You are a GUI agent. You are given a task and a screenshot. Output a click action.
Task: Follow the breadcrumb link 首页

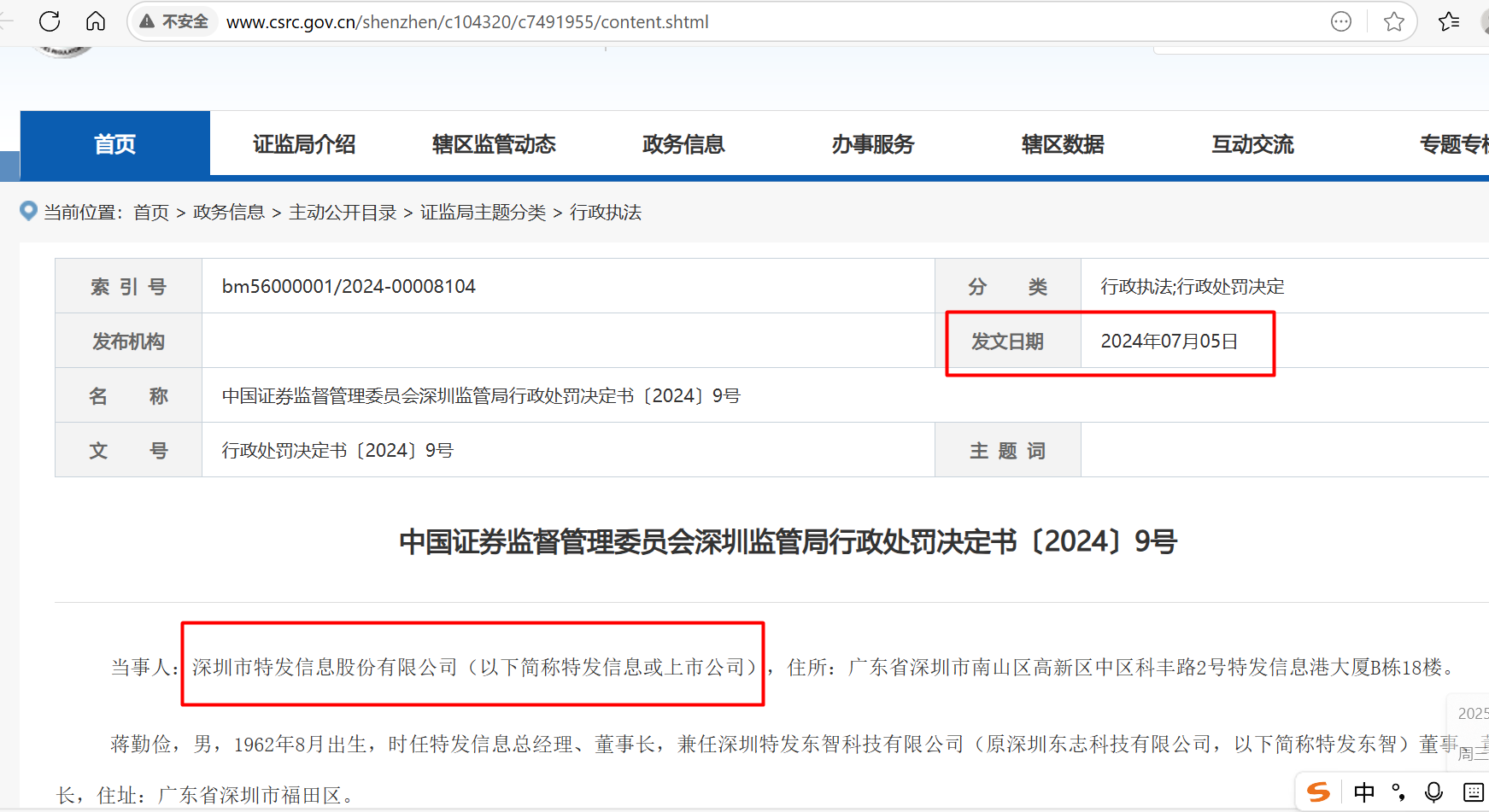tap(151, 212)
